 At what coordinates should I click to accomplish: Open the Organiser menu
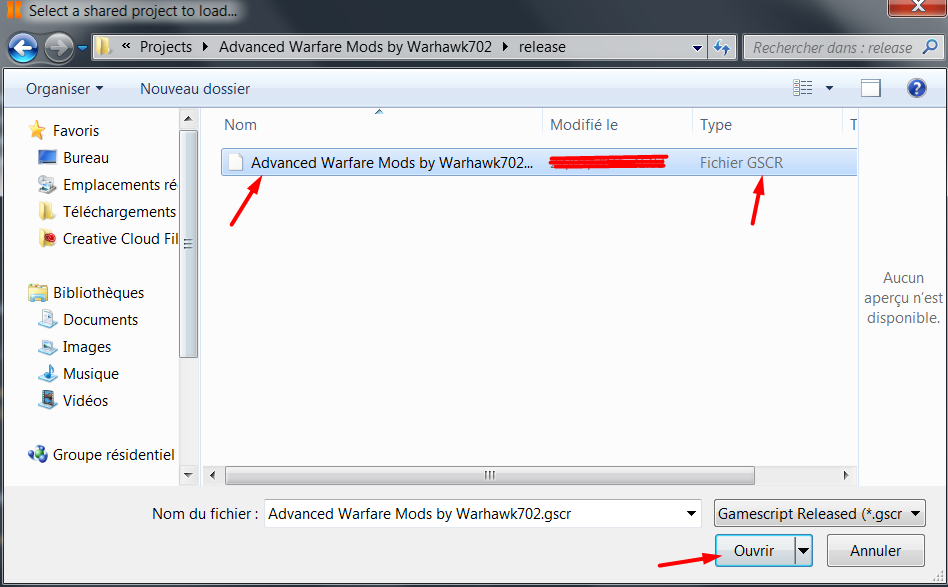(x=64, y=89)
